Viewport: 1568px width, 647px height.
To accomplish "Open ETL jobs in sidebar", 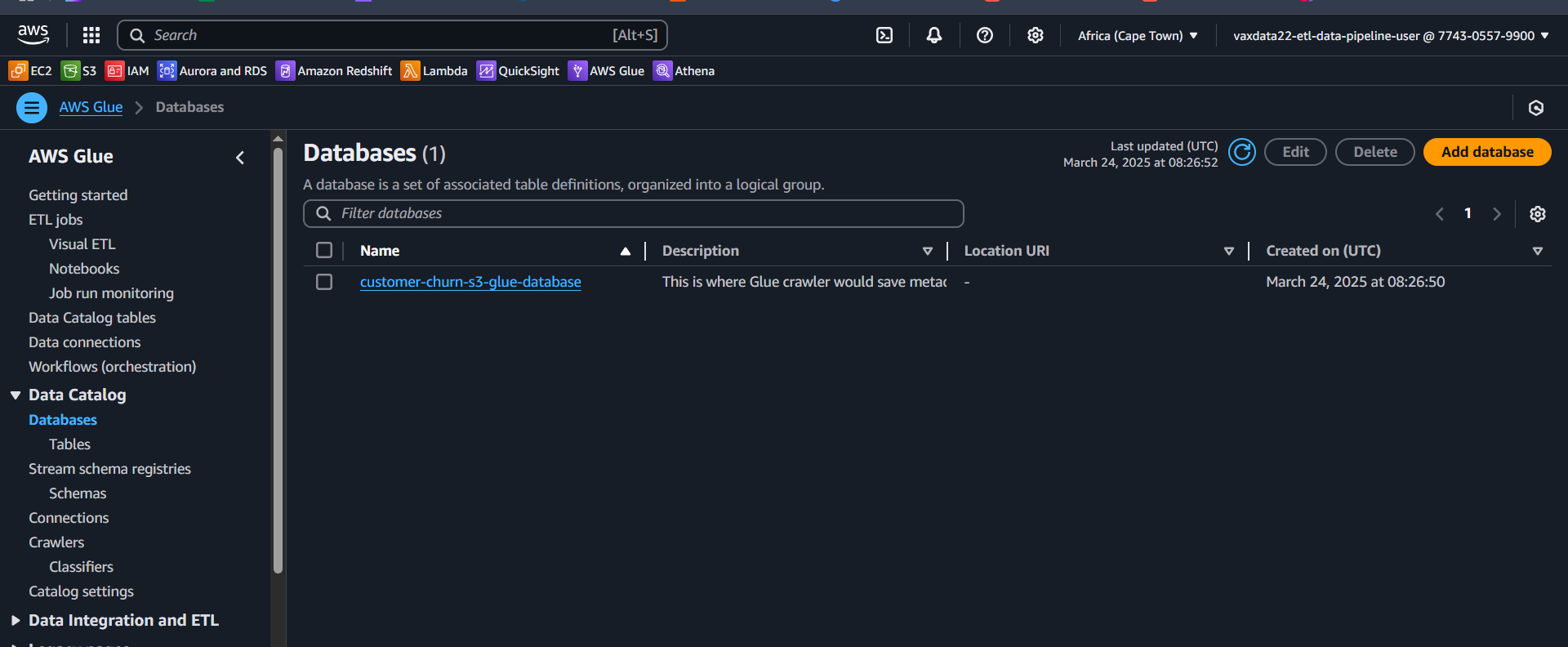I will (x=56, y=220).
